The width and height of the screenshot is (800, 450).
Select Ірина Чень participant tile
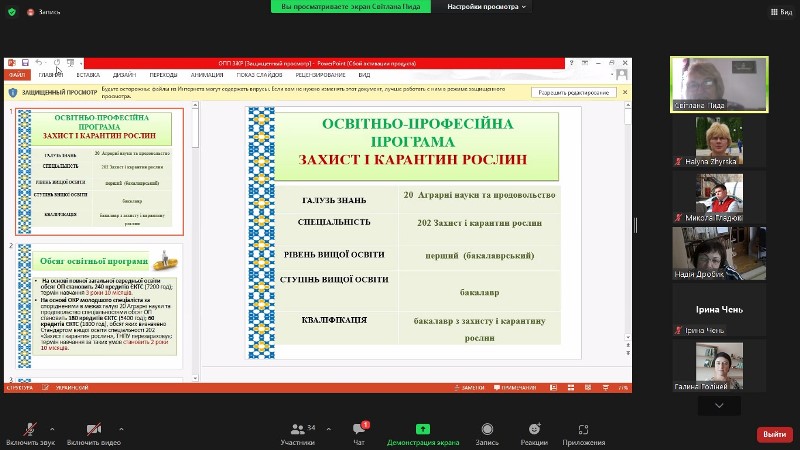[x=719, y=310]
